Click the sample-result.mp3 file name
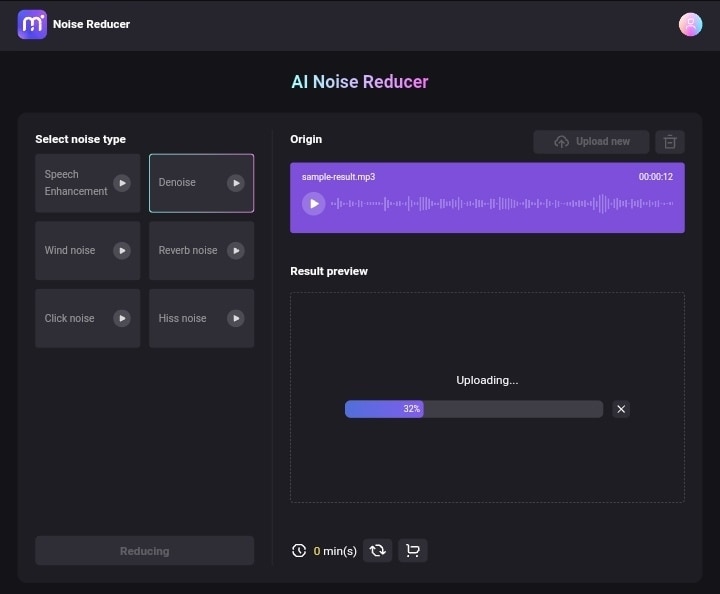 [338, 177]
